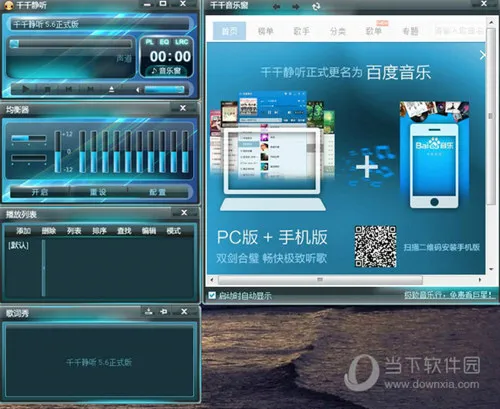The image size is (500, 409).
Task: Adjust the player volume slider
Action: tap(164, 89)
